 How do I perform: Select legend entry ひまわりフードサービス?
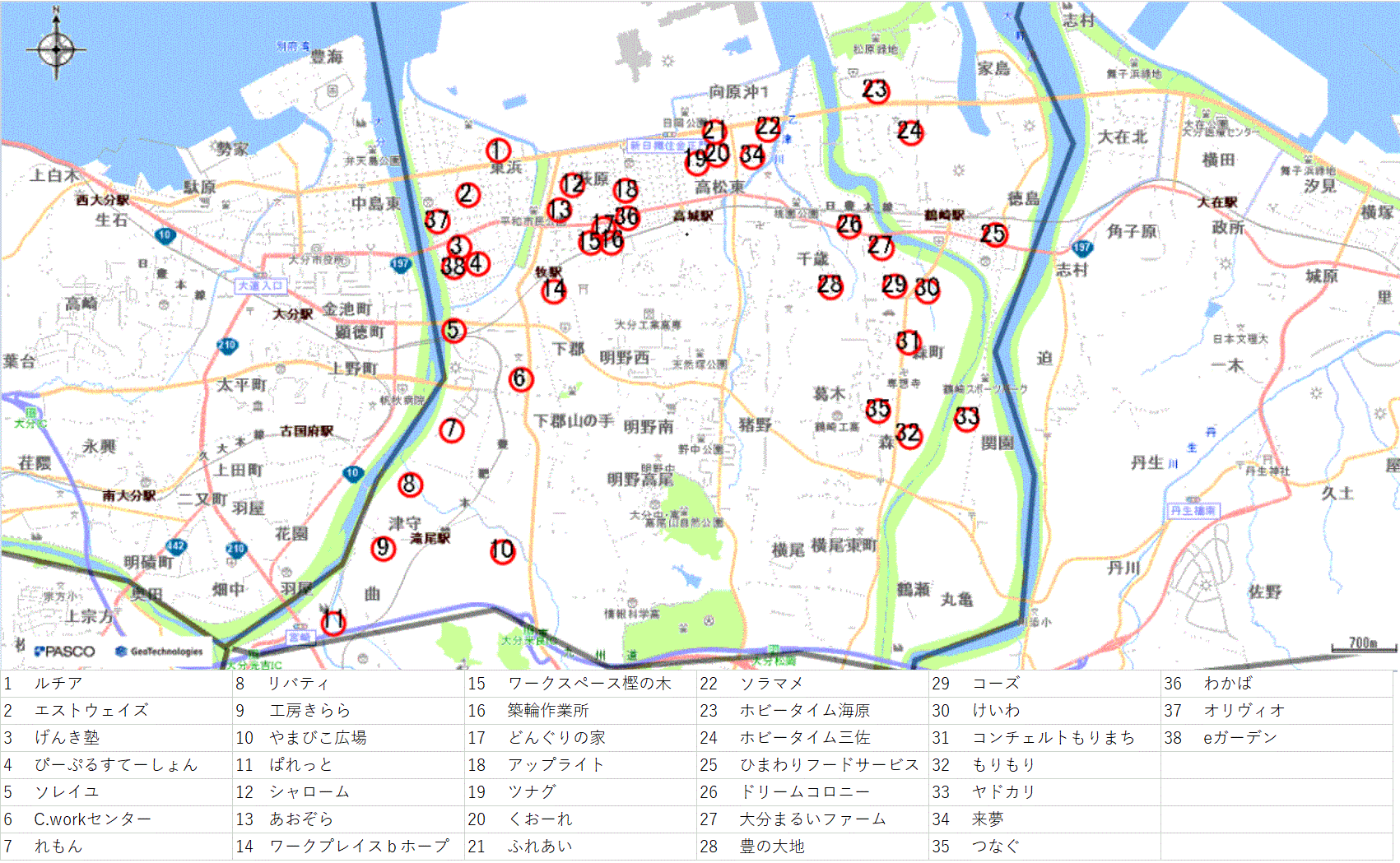(x=829, y=764)
